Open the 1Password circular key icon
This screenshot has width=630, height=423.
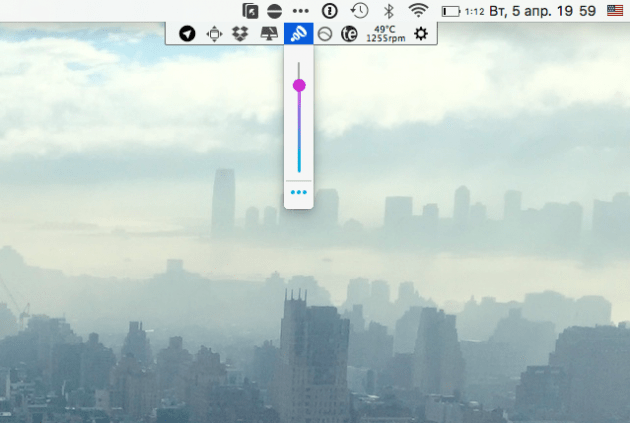(329, 10)
